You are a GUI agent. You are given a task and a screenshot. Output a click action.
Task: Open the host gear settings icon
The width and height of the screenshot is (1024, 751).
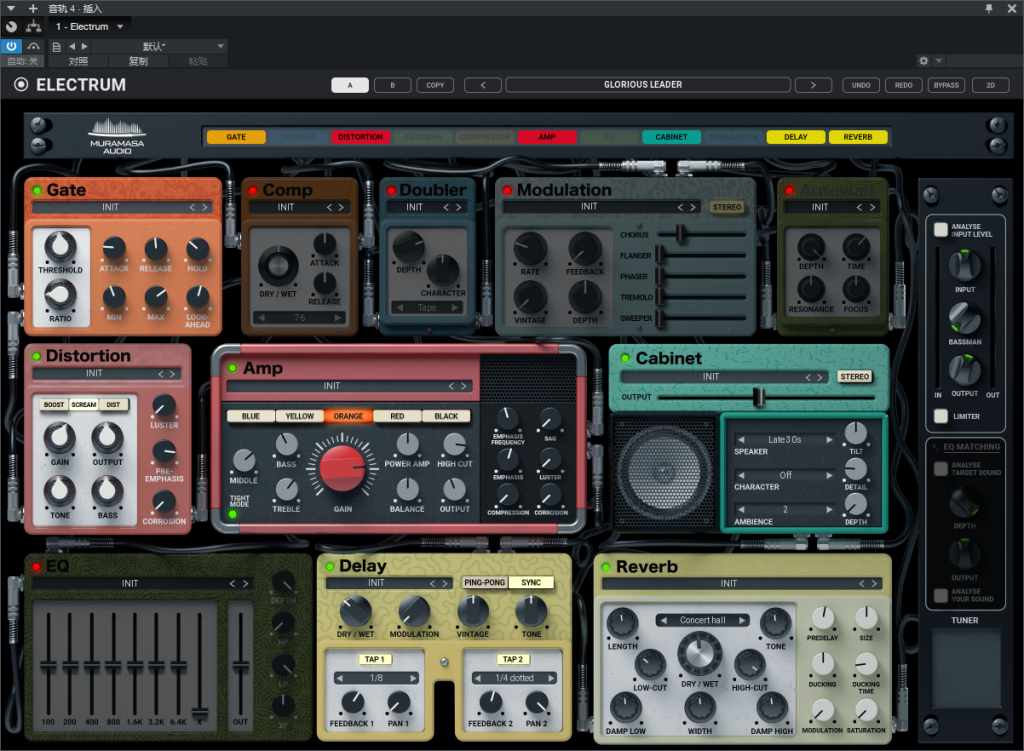pyautogui.click(x=923, y=61)
